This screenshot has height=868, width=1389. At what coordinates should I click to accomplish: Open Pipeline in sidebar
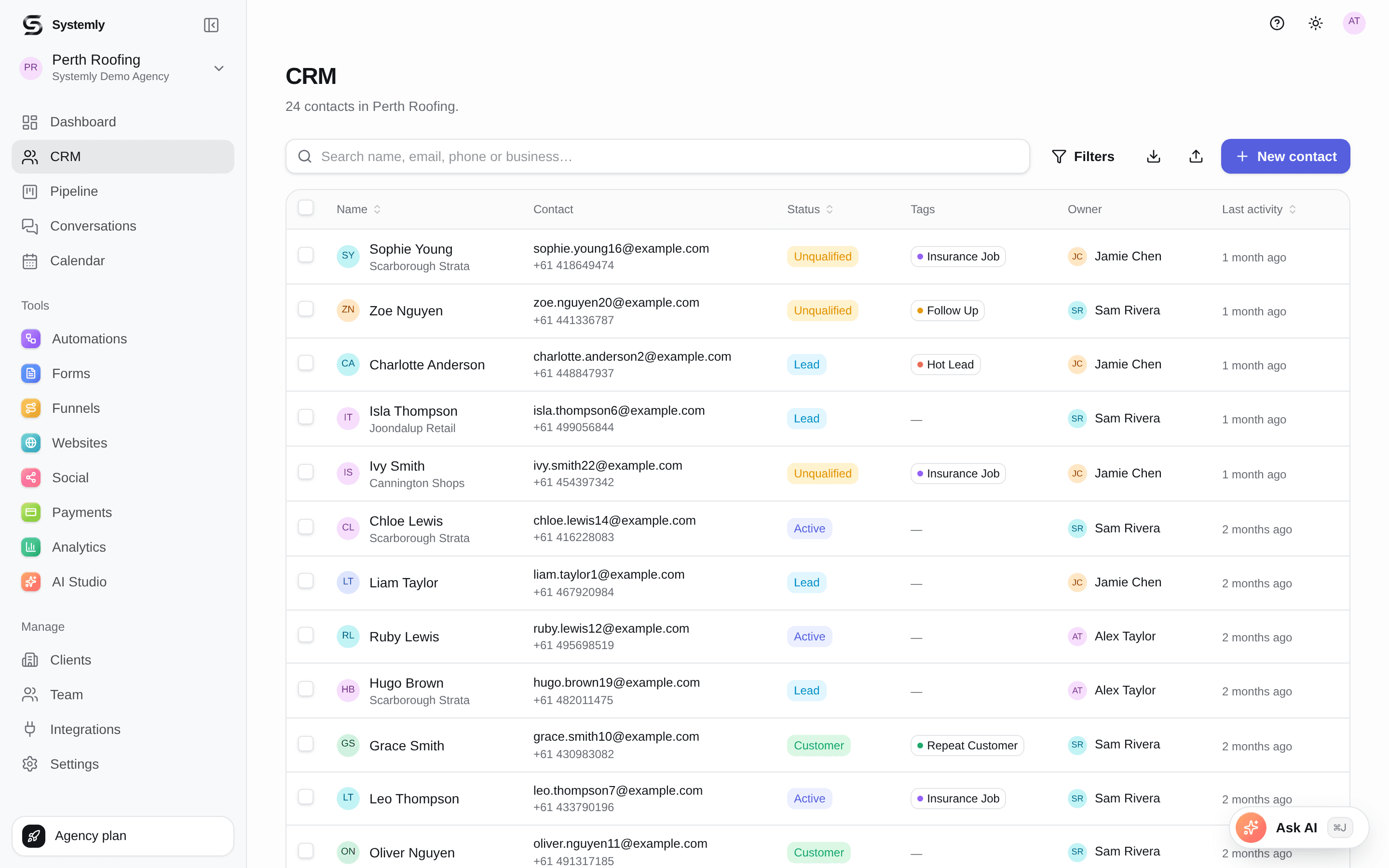pos(123,191)
